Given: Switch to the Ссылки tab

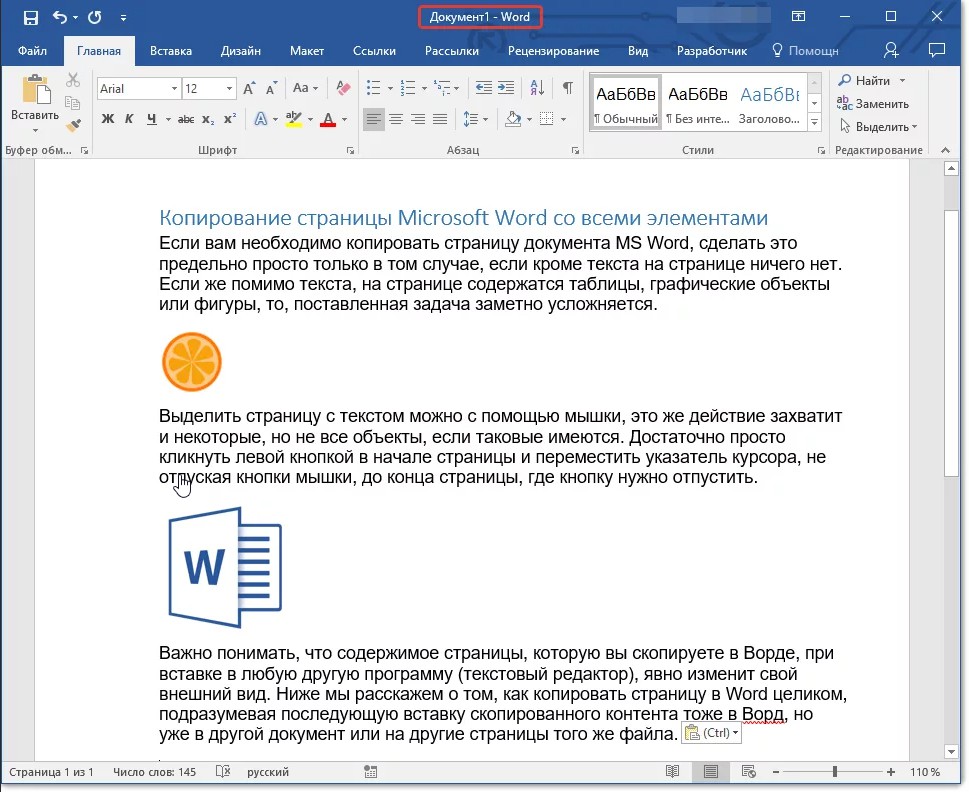Looking at the screenshot, I should [x=374, y=51].
